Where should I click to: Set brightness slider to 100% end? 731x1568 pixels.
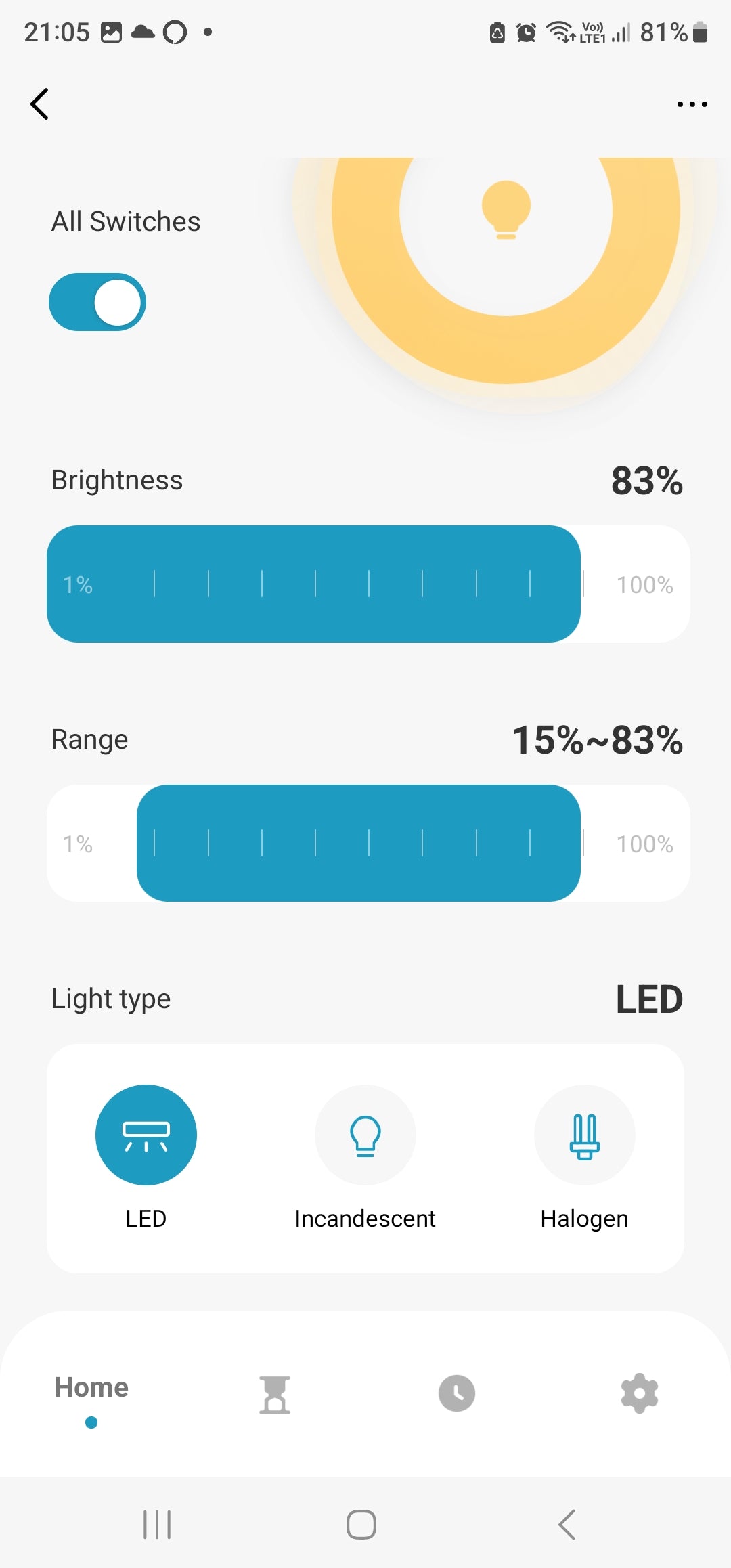point(645,585)
